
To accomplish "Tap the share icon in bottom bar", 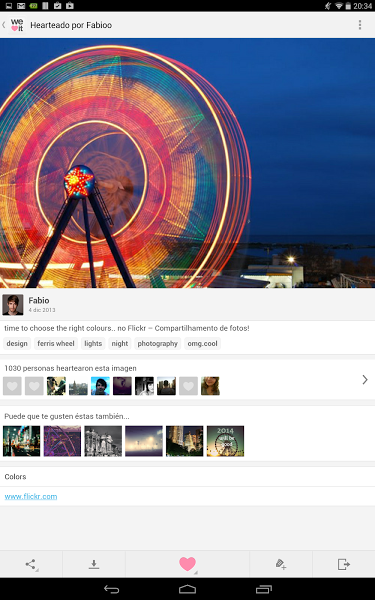I will [x=31, y=564].
